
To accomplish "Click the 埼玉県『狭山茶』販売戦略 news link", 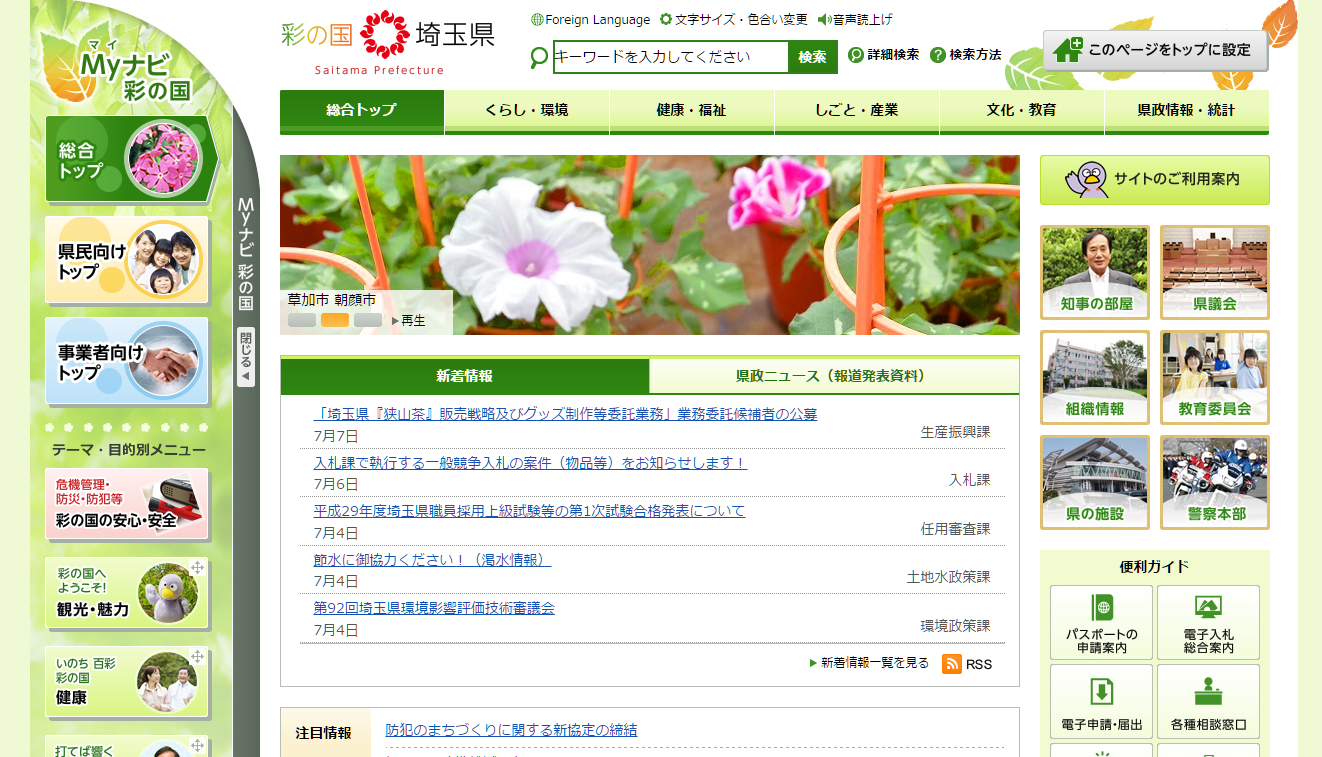I will point(565,414).
